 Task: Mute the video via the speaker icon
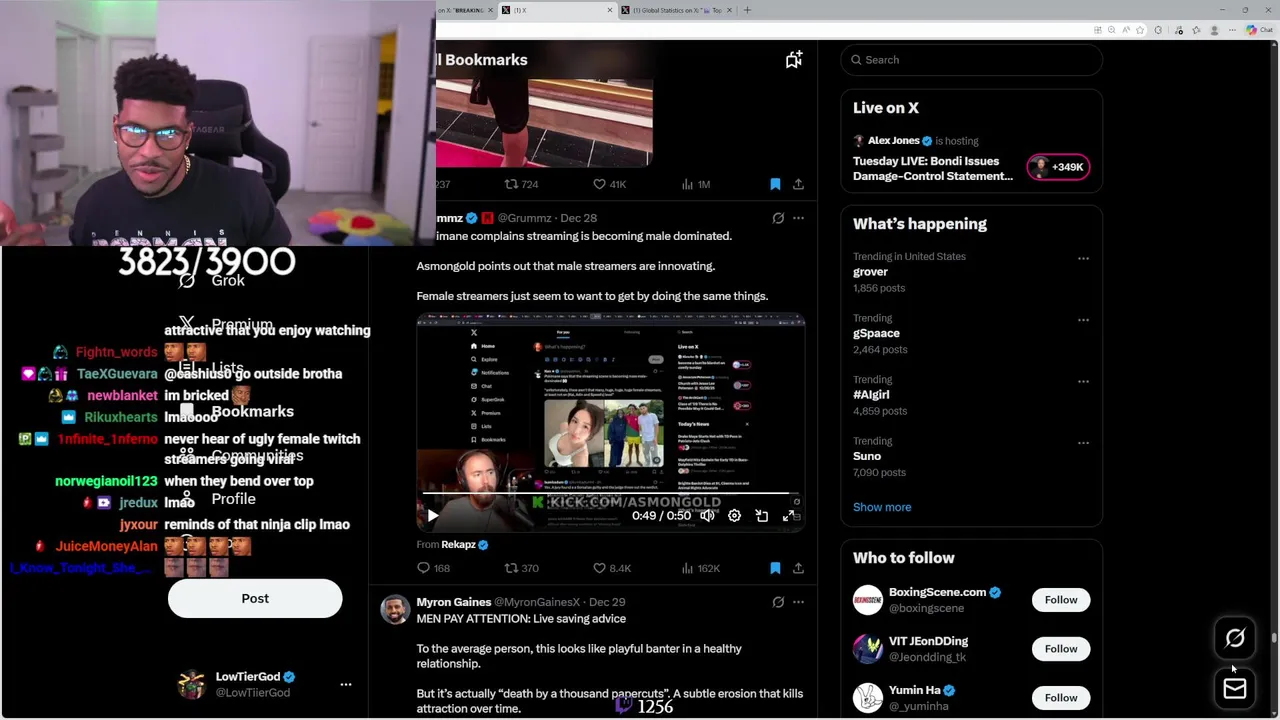[x=707, y=516]
